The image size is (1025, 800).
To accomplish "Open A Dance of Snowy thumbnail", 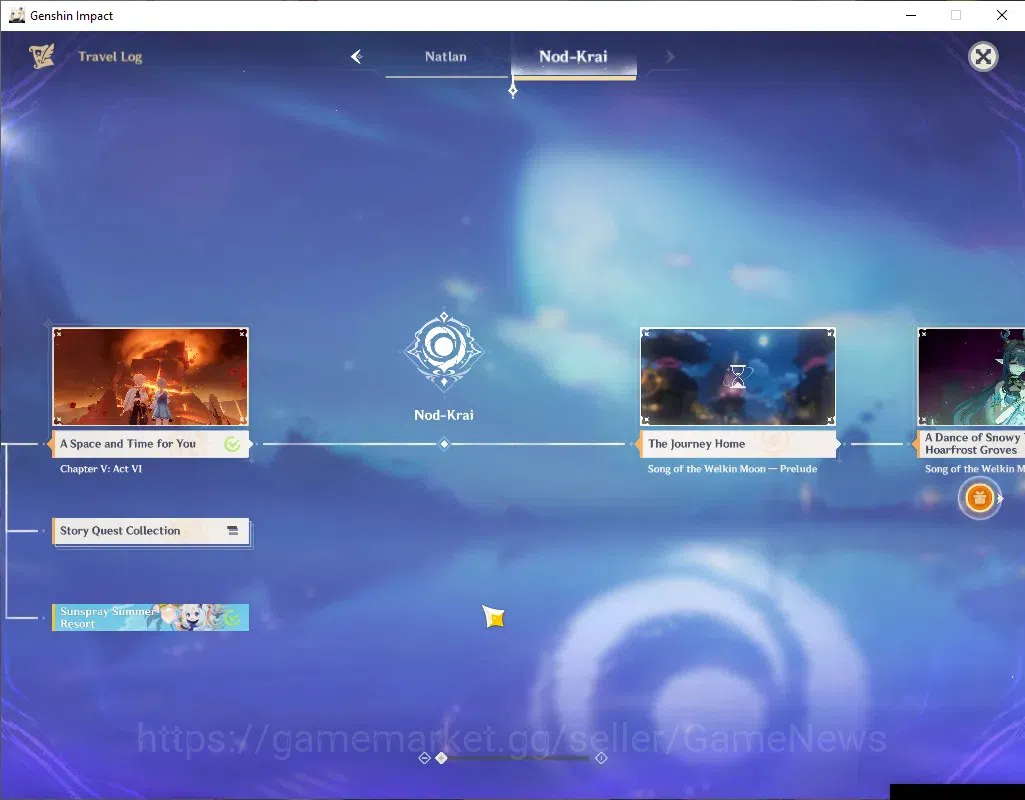I will click(971, 376).
